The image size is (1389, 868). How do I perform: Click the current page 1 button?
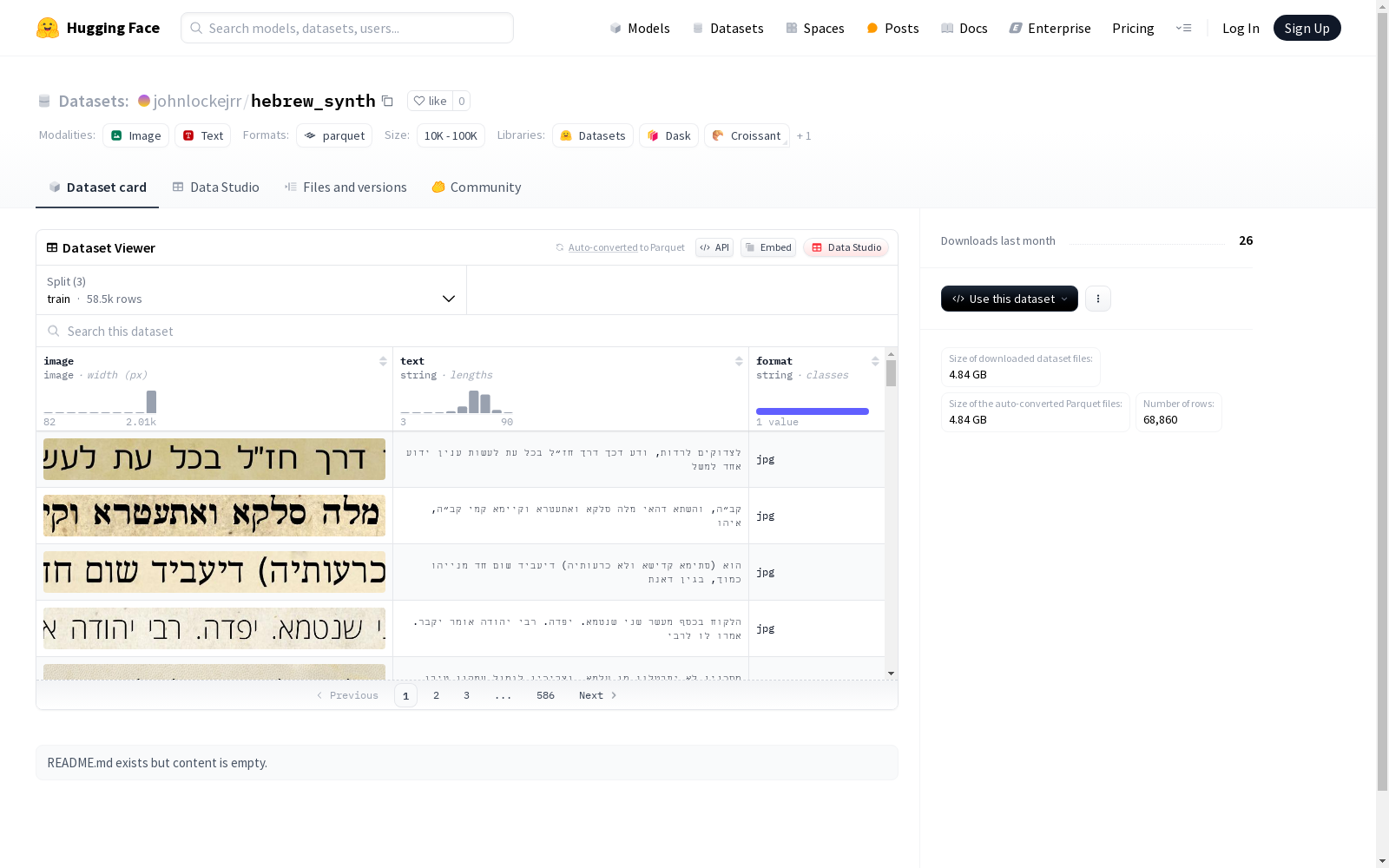[x=405, y=695]
